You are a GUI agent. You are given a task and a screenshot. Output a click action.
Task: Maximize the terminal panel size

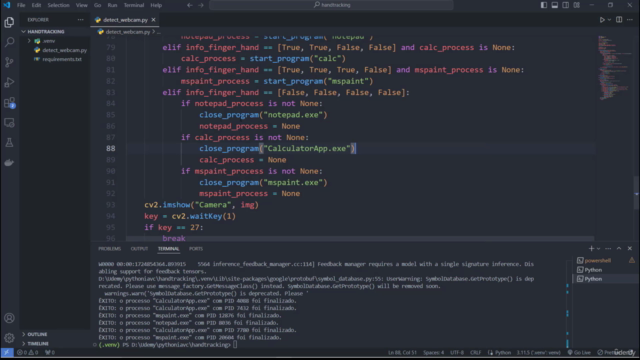click(619, 248)
